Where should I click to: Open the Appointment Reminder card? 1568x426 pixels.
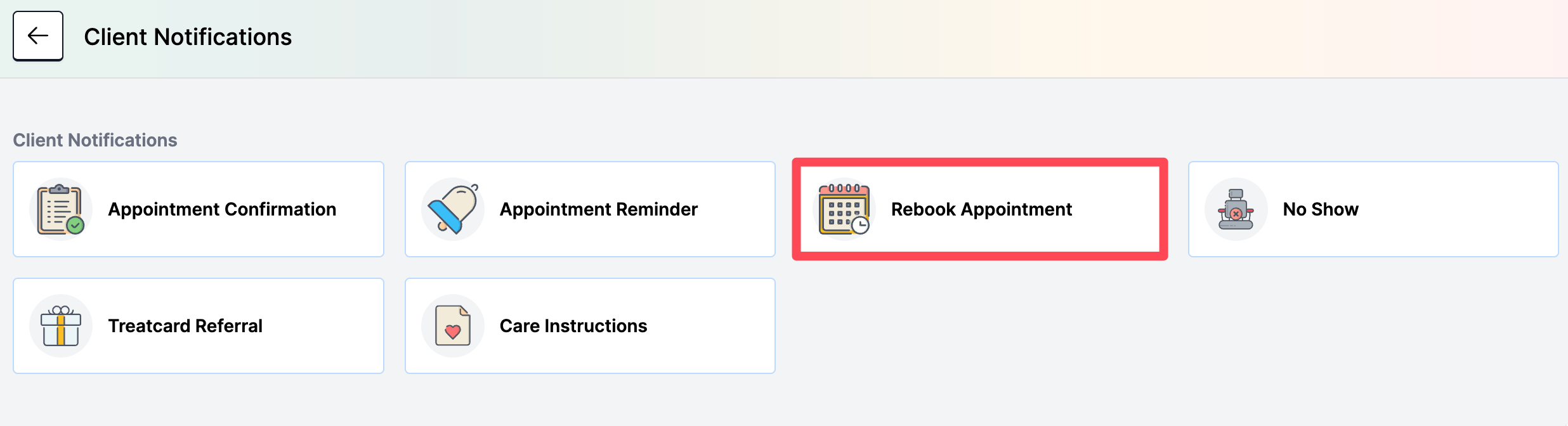(590, 209)
